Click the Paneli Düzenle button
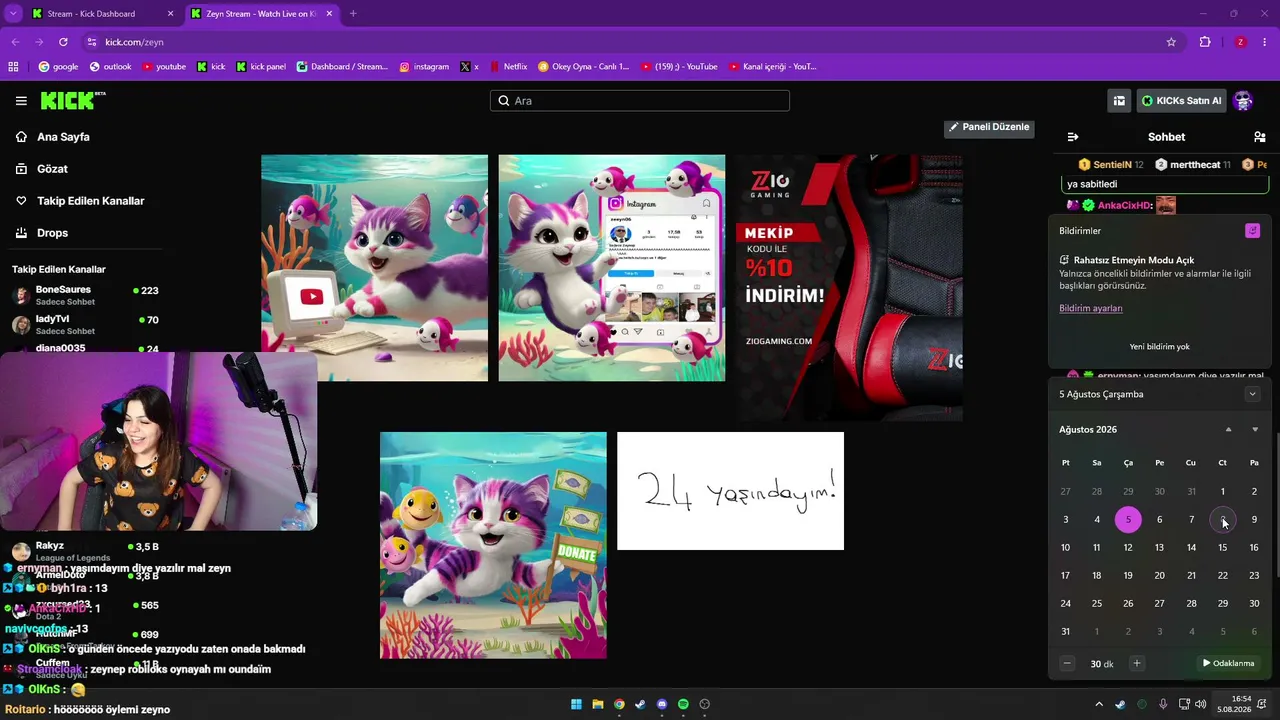The image size is (1280, 720). pos(989,127)
